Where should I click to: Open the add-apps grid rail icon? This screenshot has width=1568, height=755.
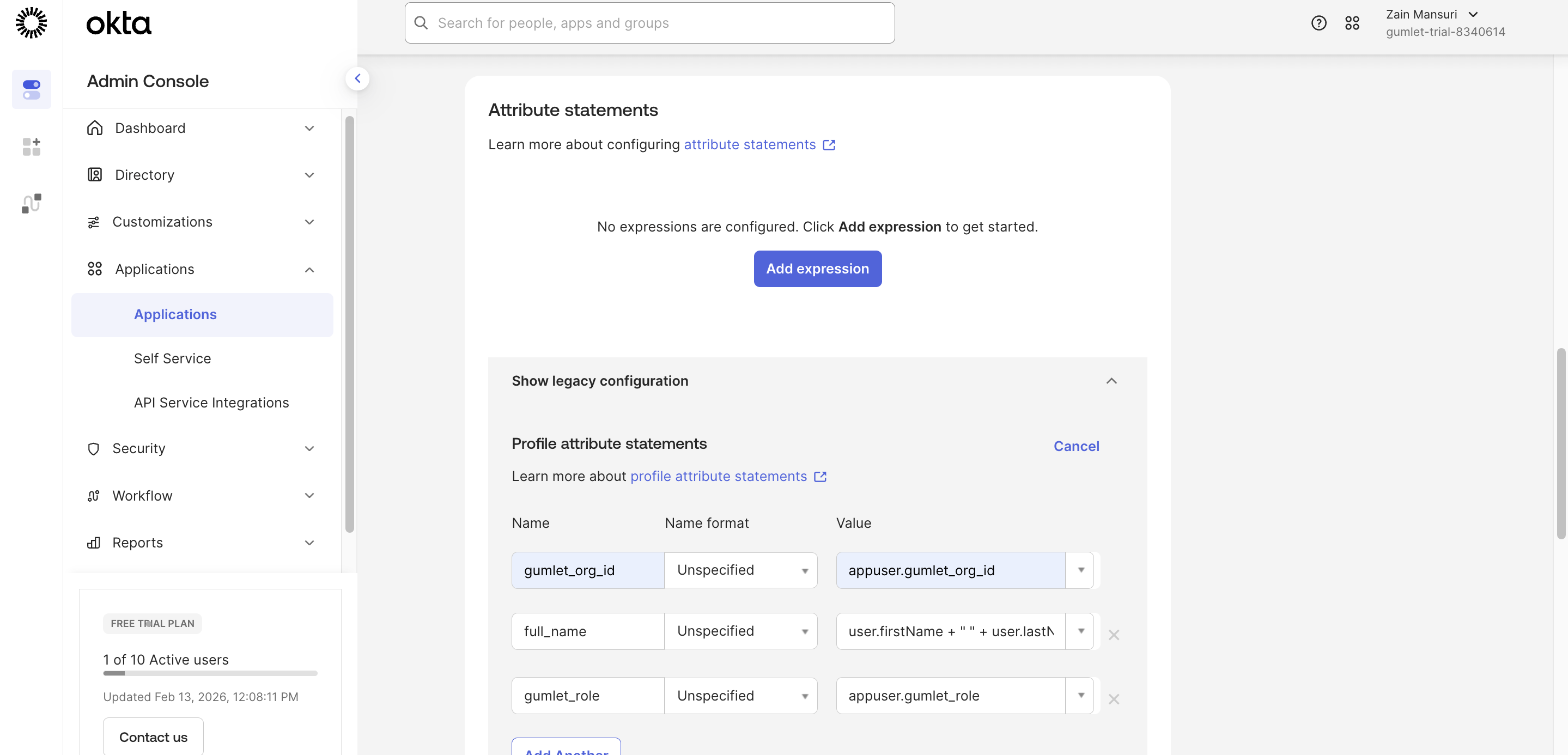(x=31, y=147)
